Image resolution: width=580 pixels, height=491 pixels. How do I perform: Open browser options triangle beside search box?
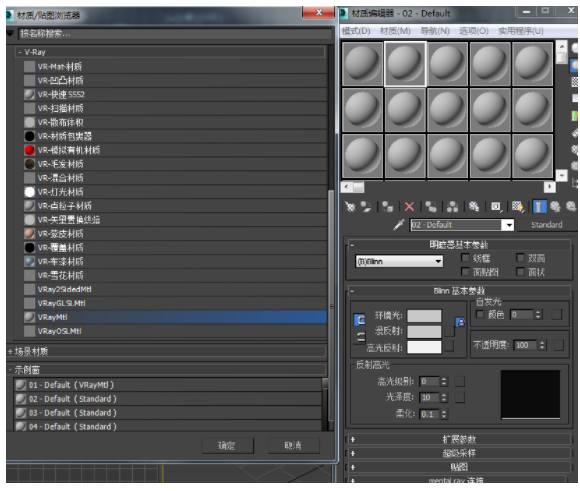click(x=10, y=33)
